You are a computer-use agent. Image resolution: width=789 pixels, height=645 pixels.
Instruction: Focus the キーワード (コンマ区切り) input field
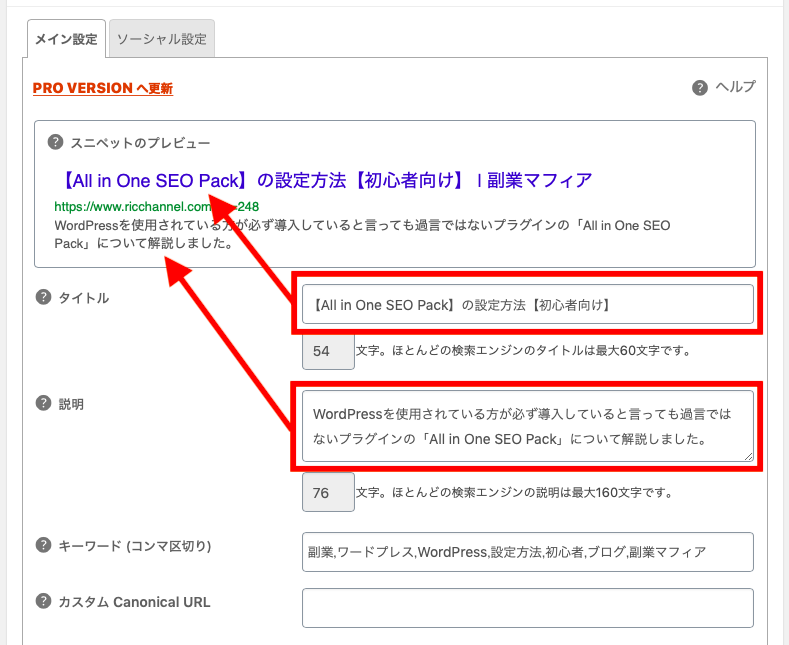528,552
